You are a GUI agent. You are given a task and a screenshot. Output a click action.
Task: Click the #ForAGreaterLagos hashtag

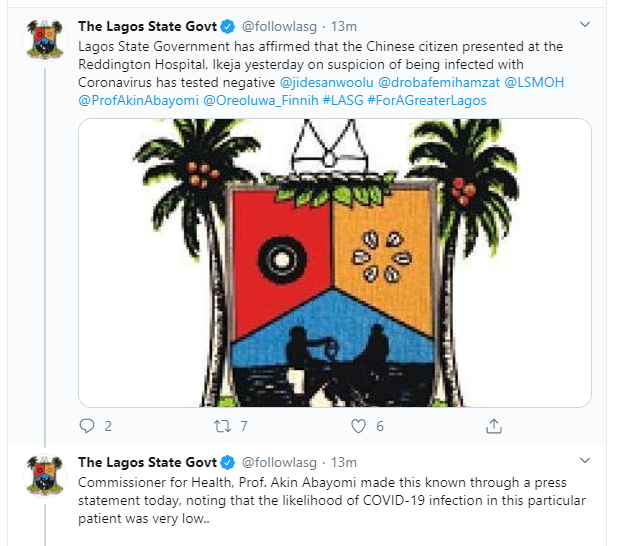[428, 101]
